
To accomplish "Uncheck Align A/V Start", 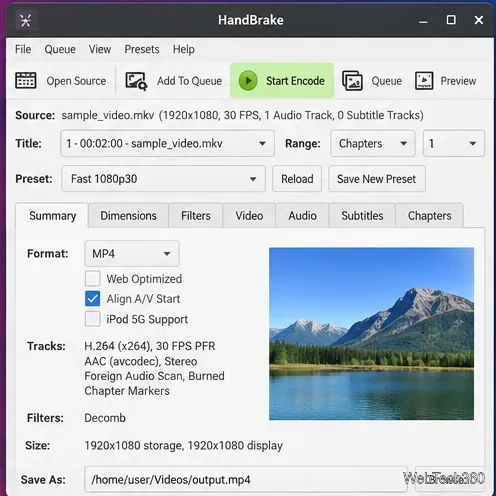I will 92,299.
